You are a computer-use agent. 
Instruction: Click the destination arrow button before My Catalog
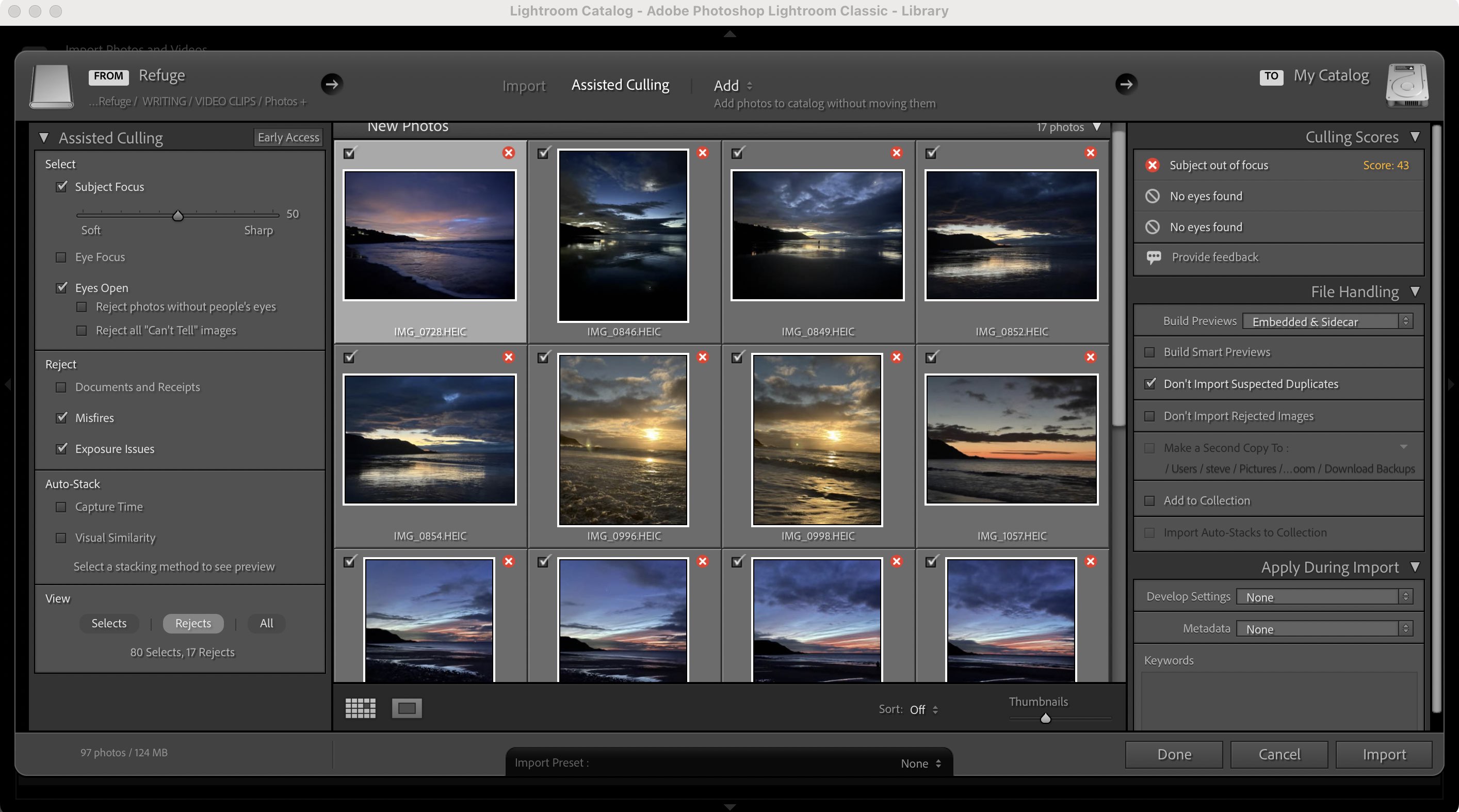point(1126,85)
